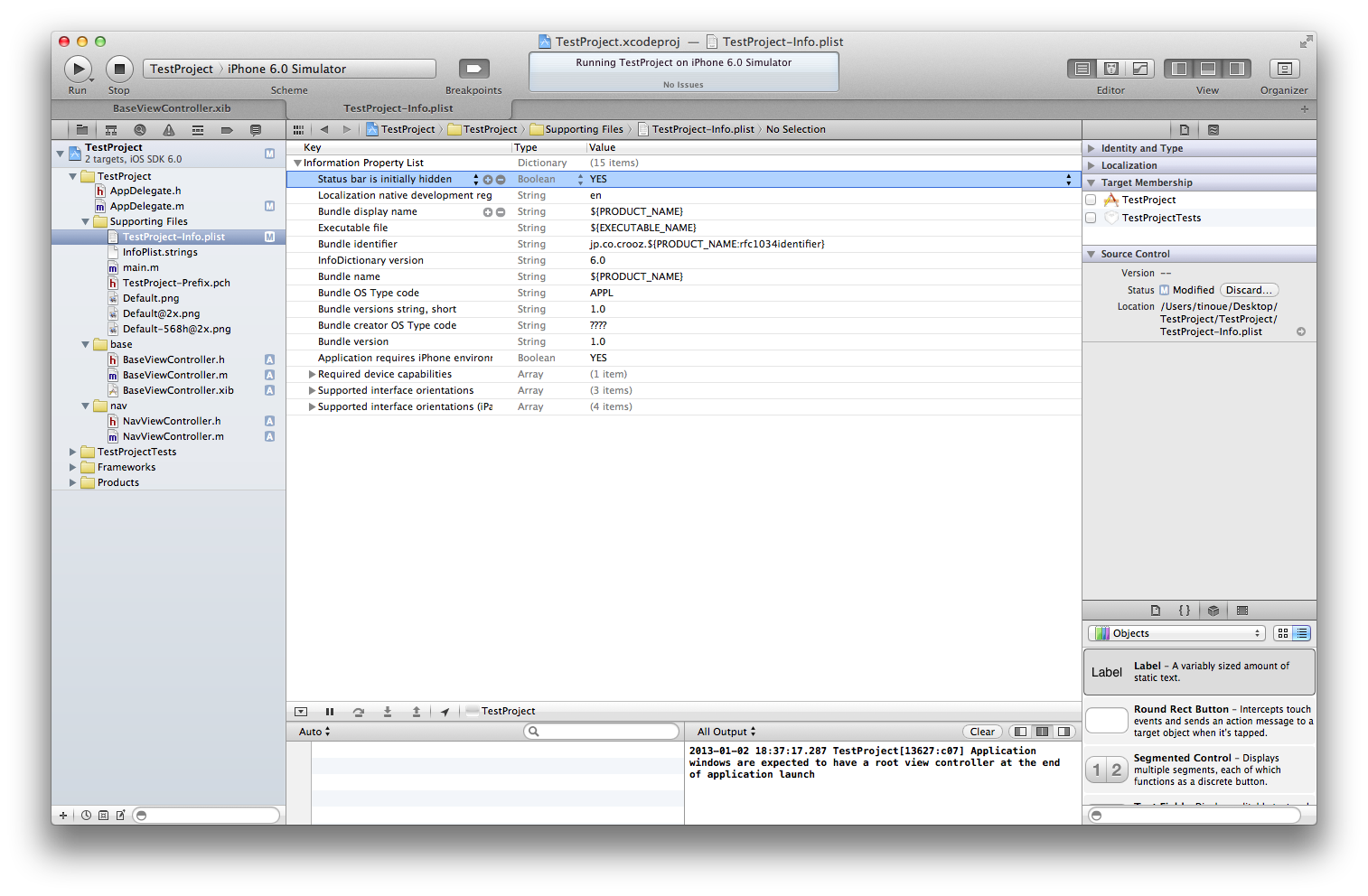The height and width of the screenshot is (896, 1368).
Task: Open the Auto variables dropdown
Action: pos(314,732)
